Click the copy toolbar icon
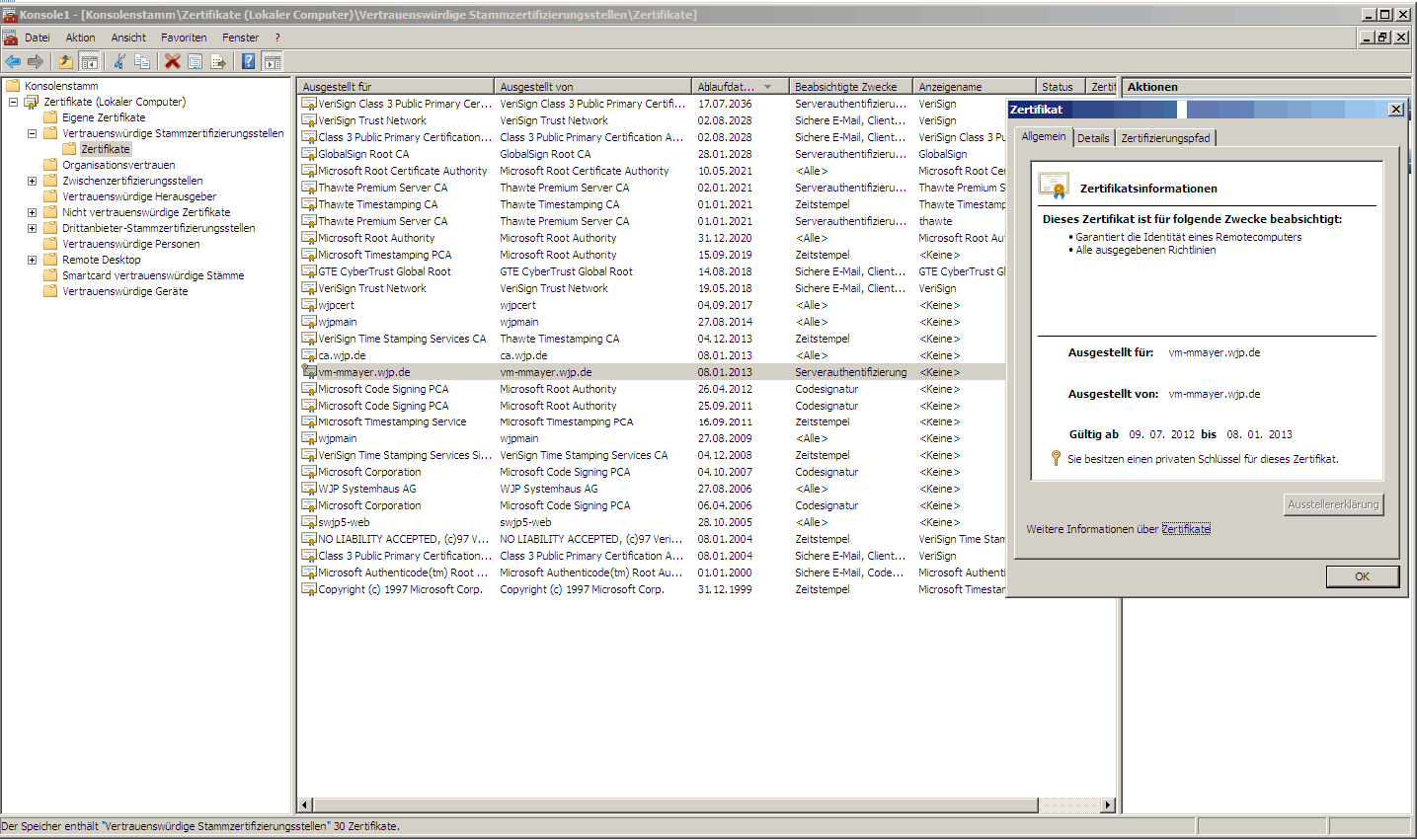 point(142,61)
